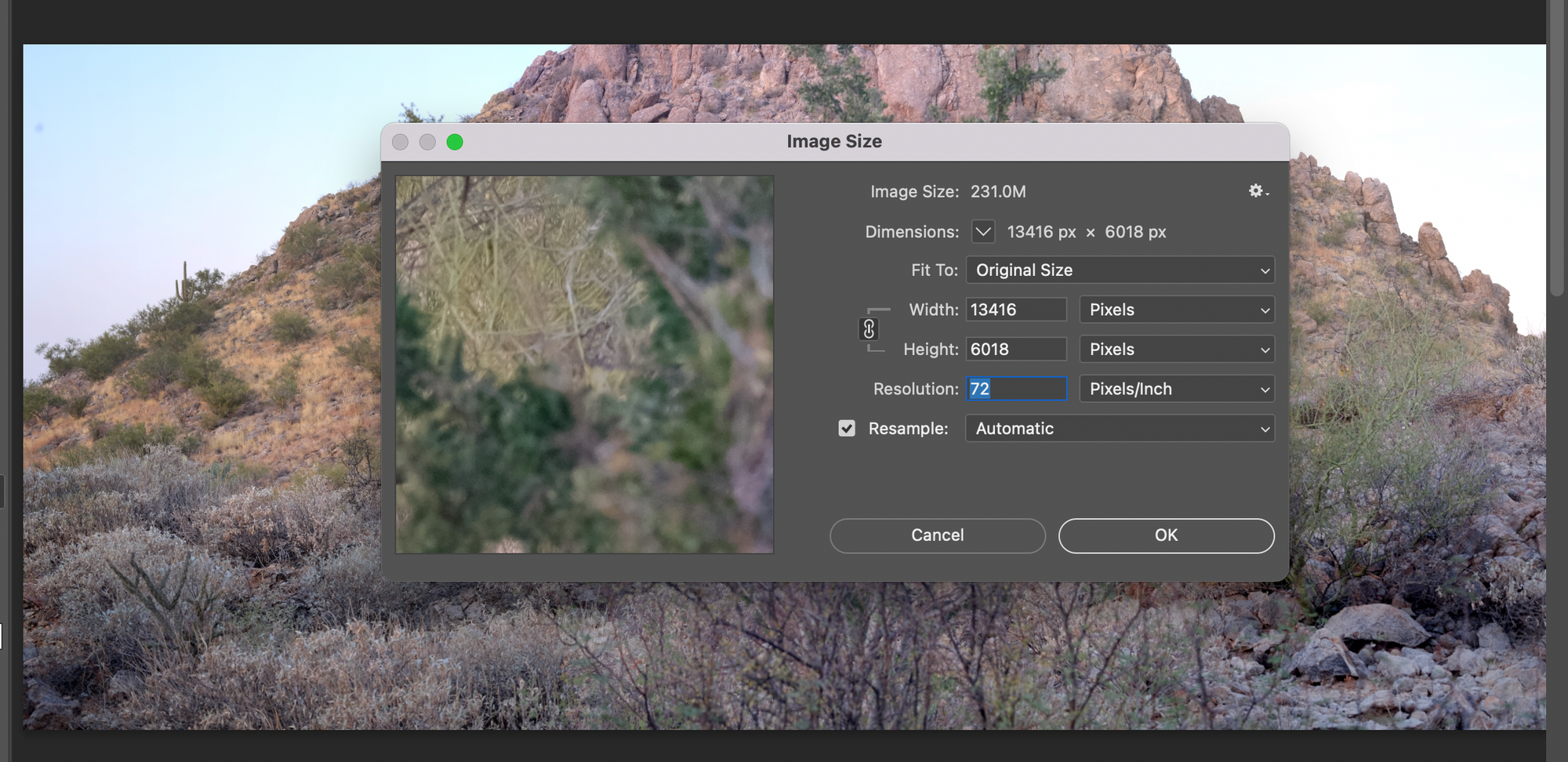Click the Image Size 231.0M value
This screenshot has height=762, width=1568.
pyautogui.click(x=998, y=191)
